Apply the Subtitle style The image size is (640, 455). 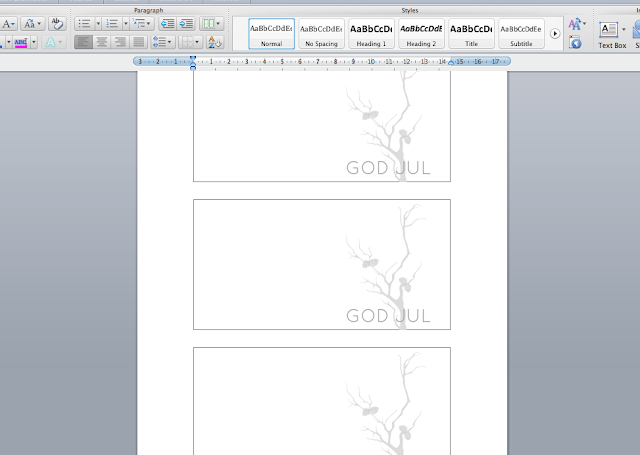(x=521, y=33)
